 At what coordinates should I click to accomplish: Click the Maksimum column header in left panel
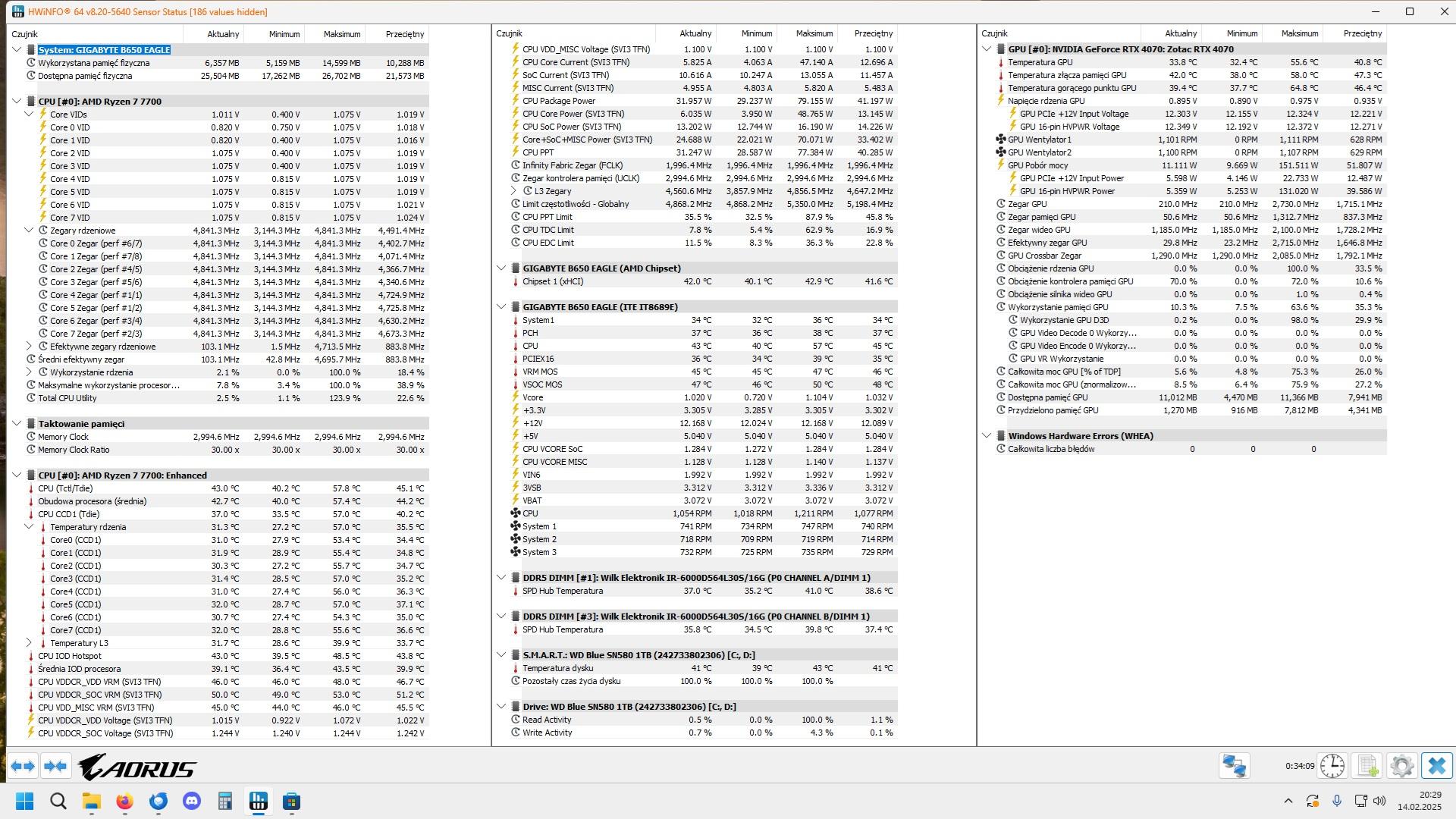coord(341,34)
